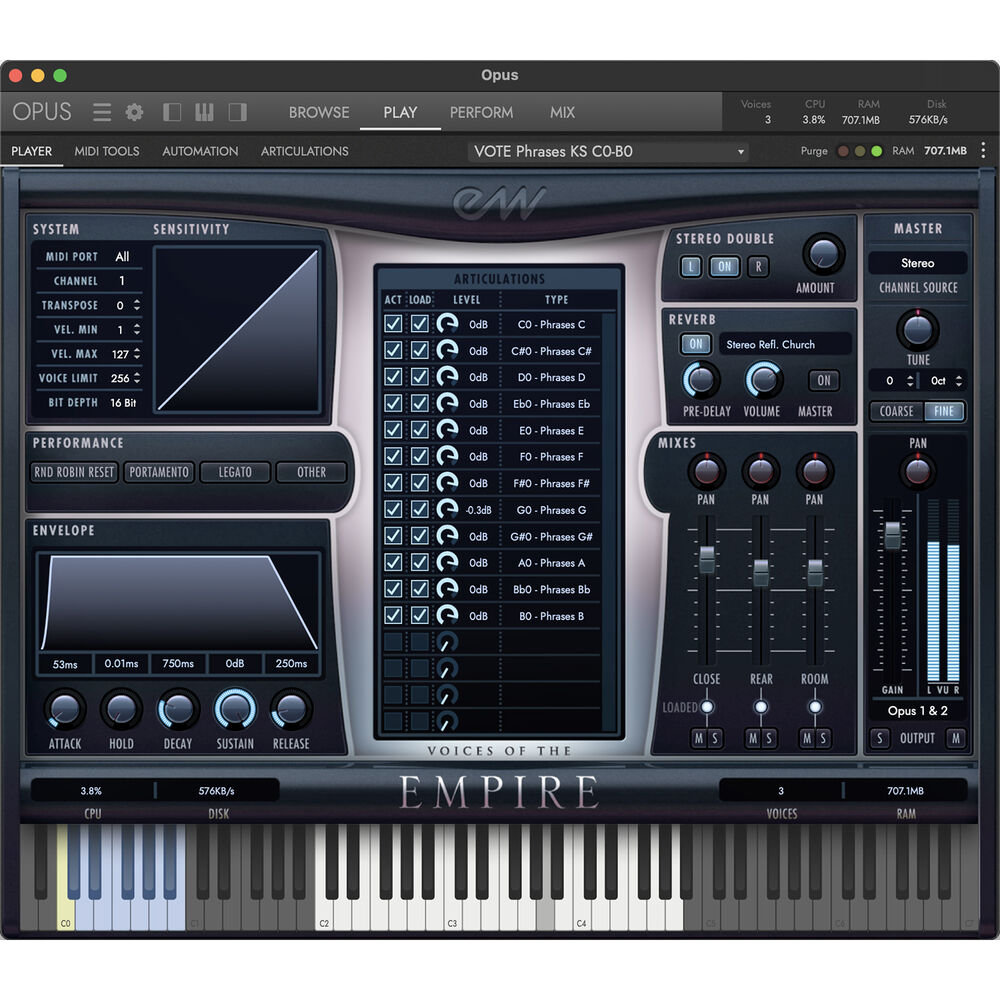The width and height of the screenshot is (1000, 1000).
Task: Mute the Close mic mix
Action: [x=700, y=738]
